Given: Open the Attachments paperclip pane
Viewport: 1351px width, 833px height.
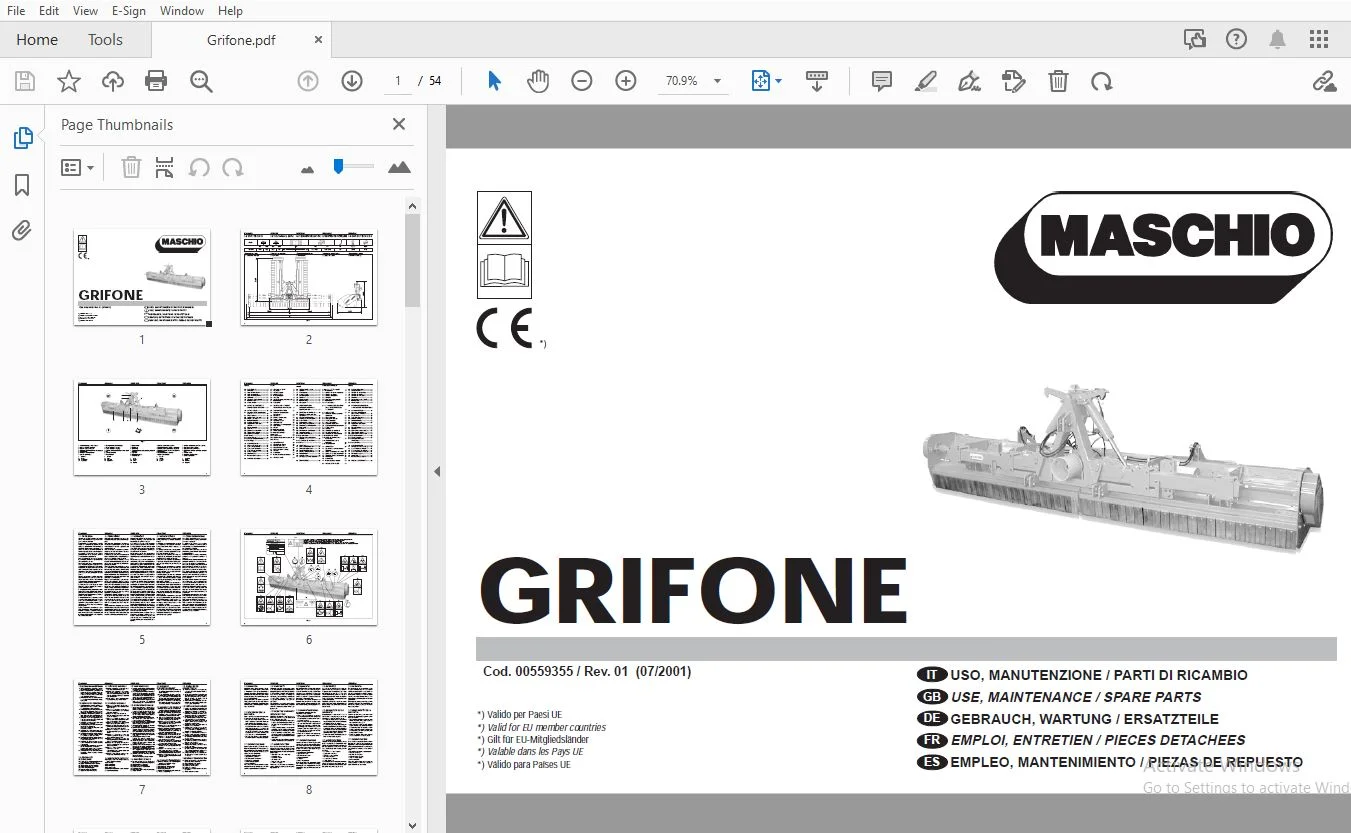Looking at the screenshot, I should point(22,231).
